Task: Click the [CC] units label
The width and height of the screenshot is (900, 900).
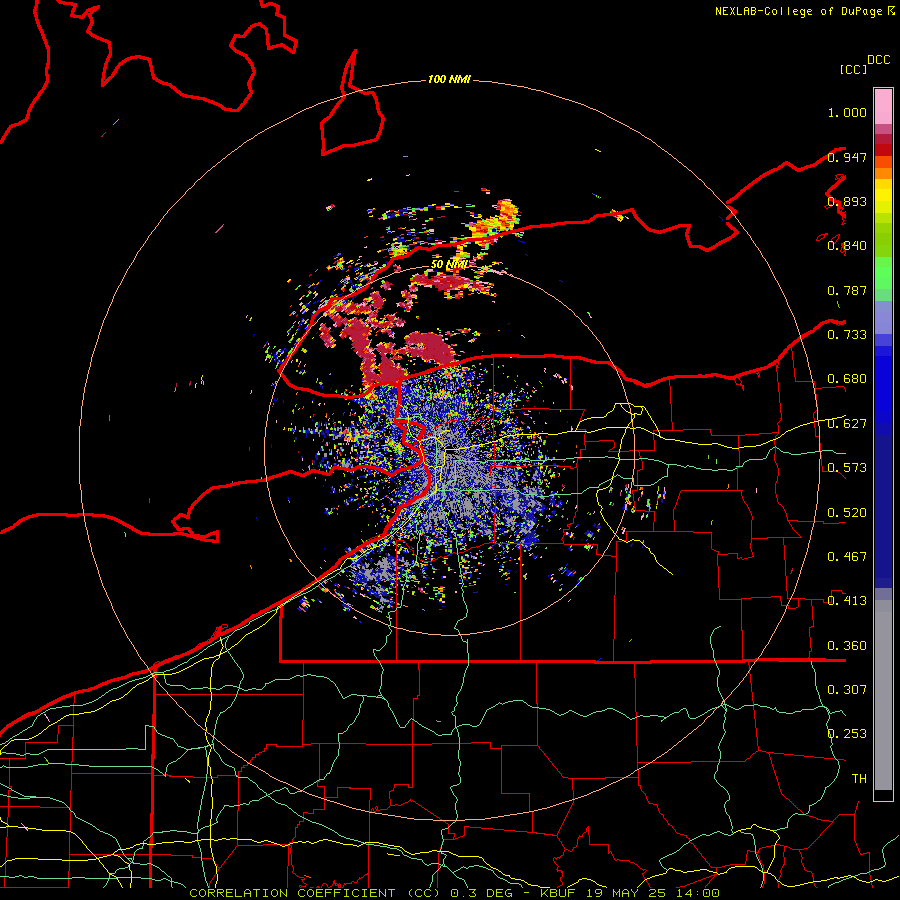Action: tap(853, 69)
